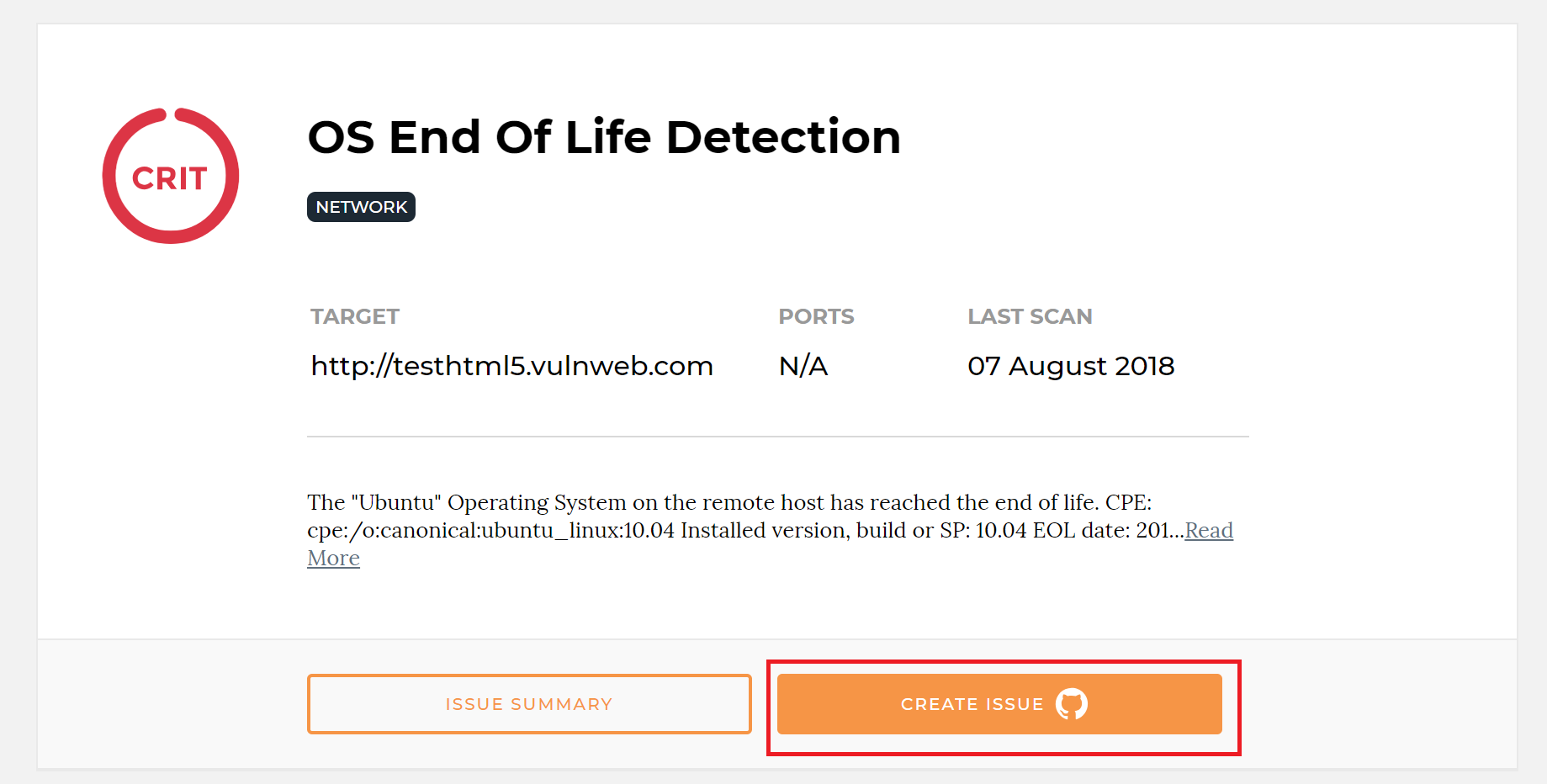Image resolution: width=1547 pixels, height=784 pixels.
Task: Click the horizontal divider below scan details
Action: pos(778,437)
